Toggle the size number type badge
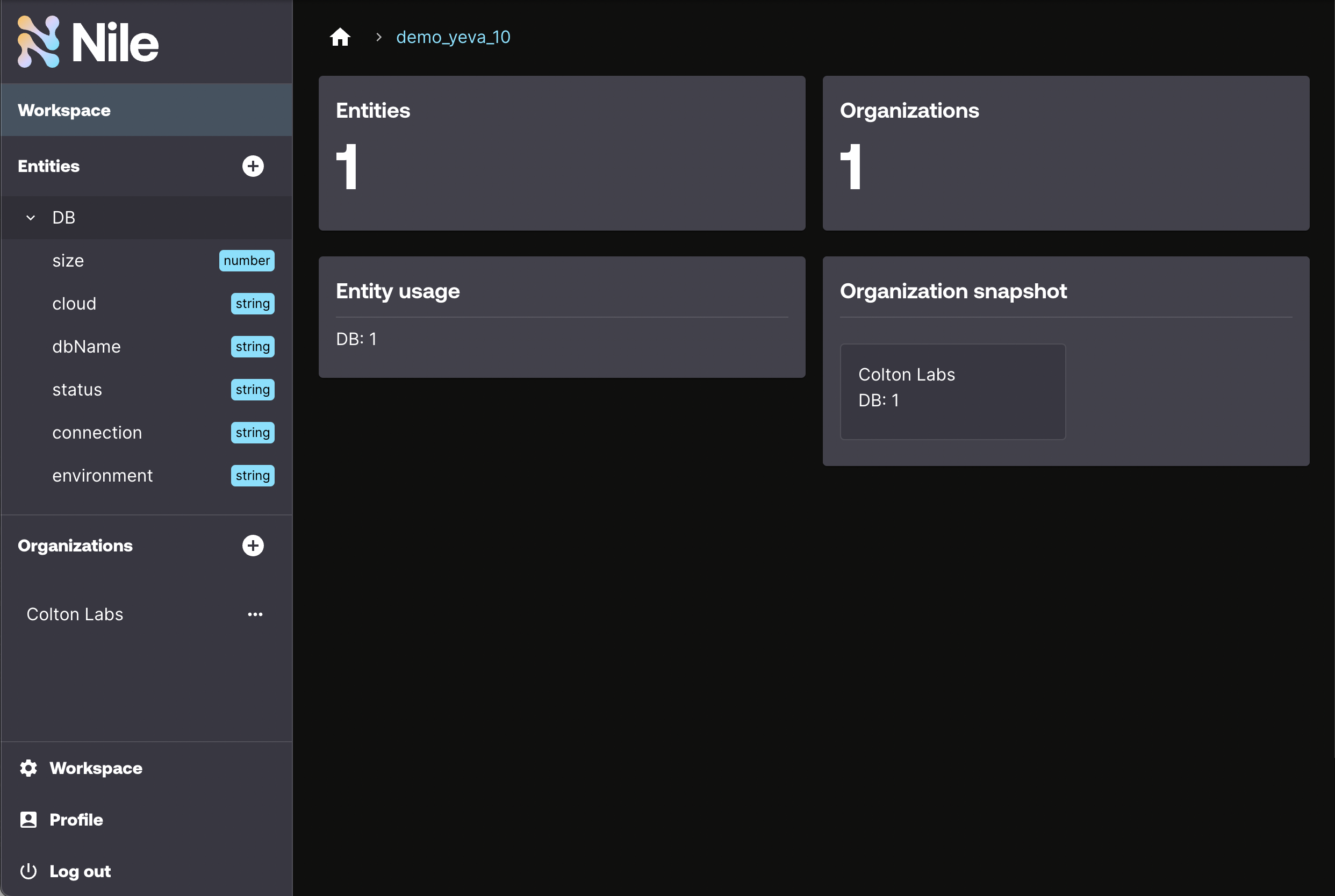Screen dimensions: 1335x896 click(x=246, y=261)
